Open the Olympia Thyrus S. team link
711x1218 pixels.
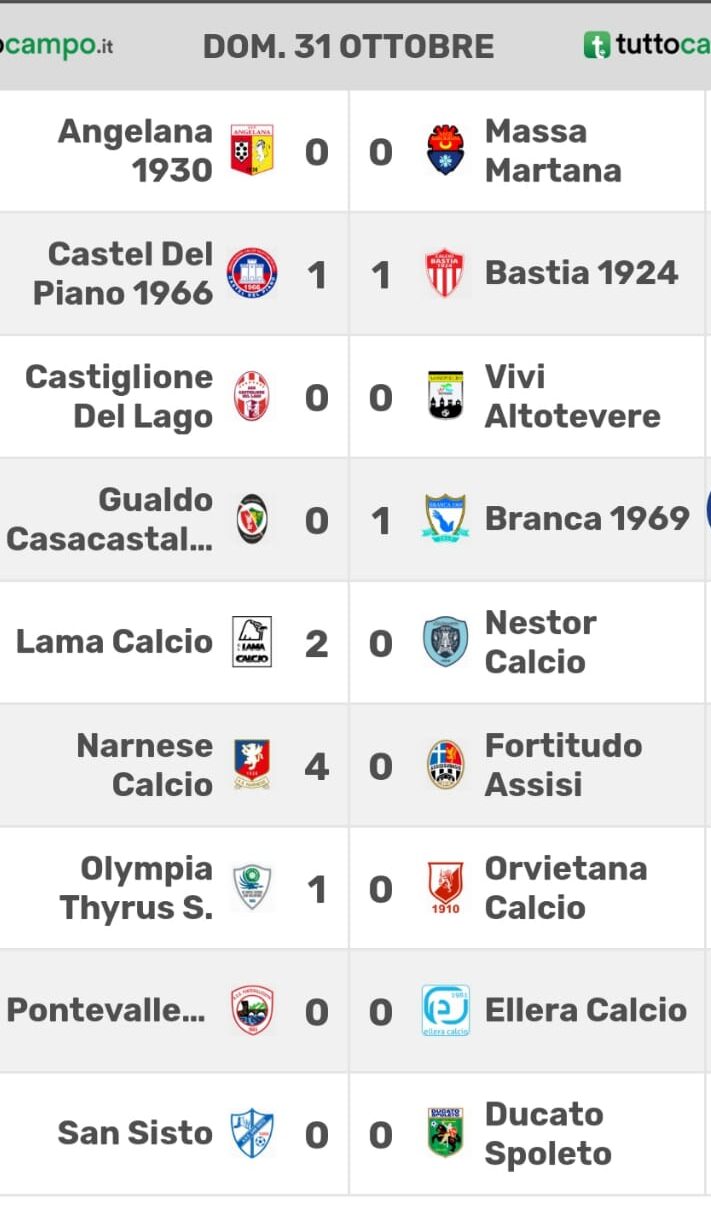[137, 888]
